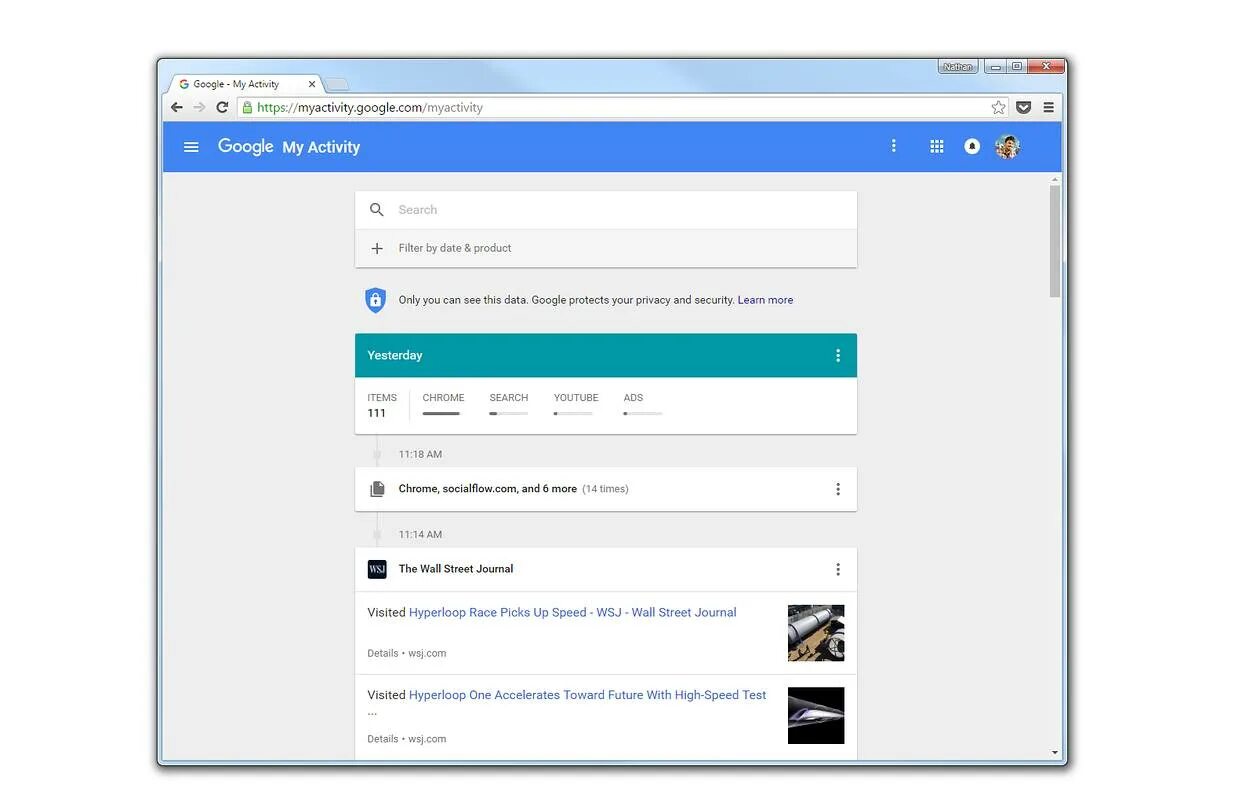The image size is (1242, 810).
Task: Click the Google logo in header
Action: click(245, 147)
